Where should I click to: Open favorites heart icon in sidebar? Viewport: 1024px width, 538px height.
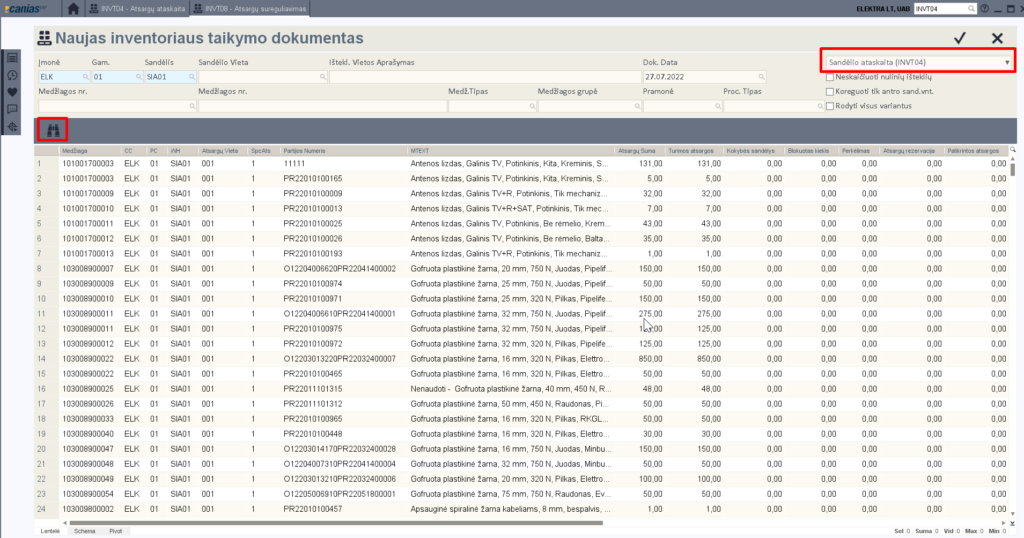tap(12, 92)
